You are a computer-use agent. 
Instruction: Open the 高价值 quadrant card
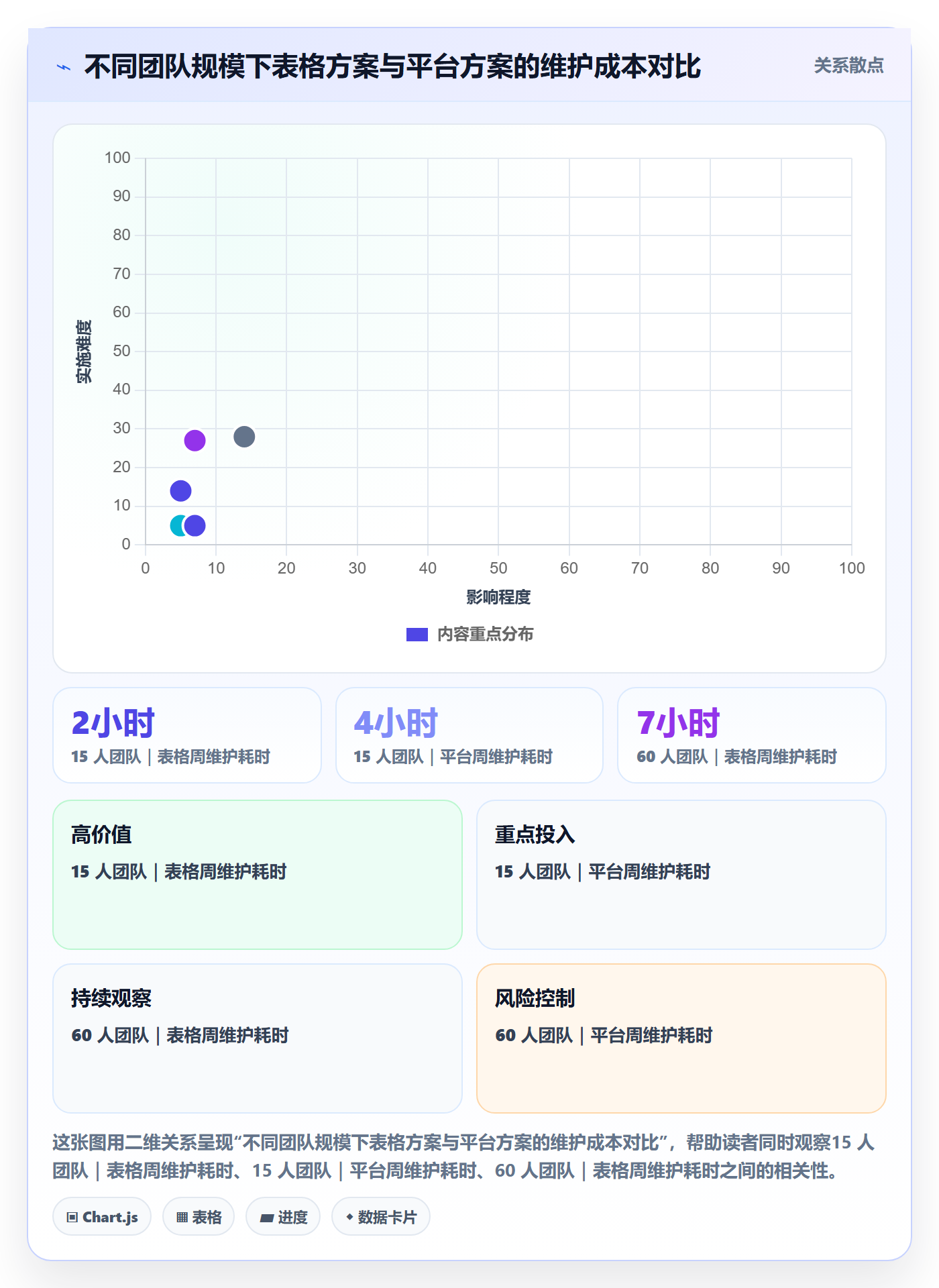(x=258, y=875)
